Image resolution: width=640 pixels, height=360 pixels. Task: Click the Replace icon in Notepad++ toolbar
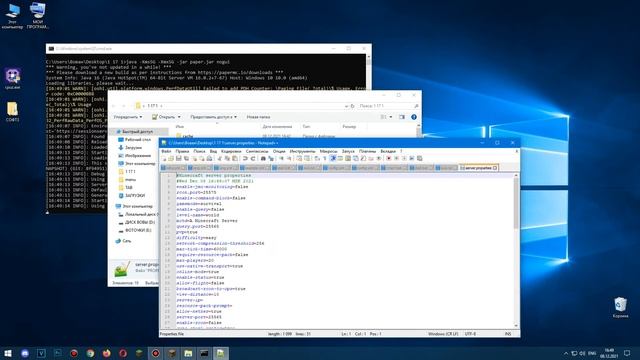(271, 158)
